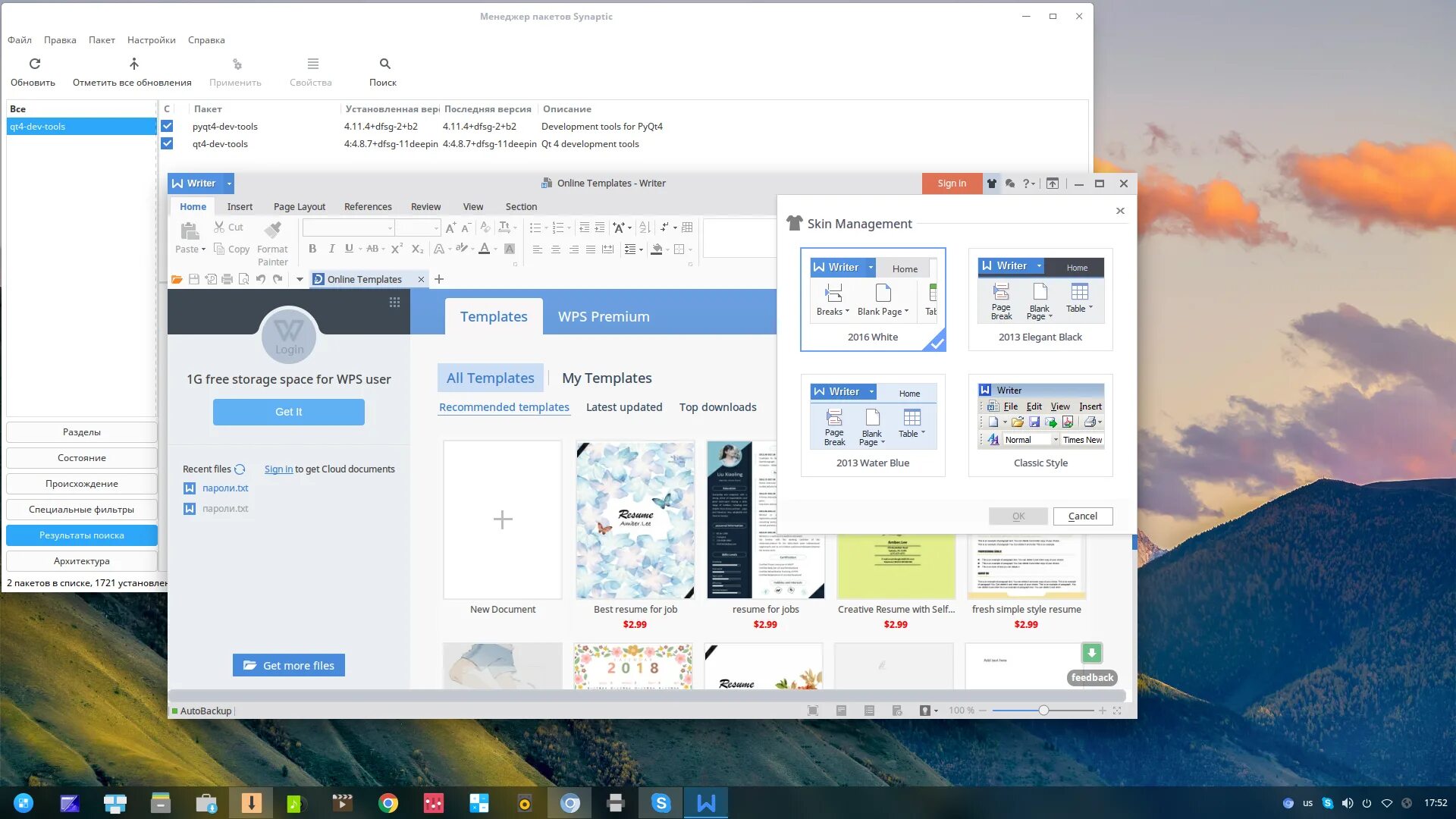Expand the quick access toolbar customize arrow
Screen dimensions: 1456x819
pyautogui.click(x=300, y=279)
